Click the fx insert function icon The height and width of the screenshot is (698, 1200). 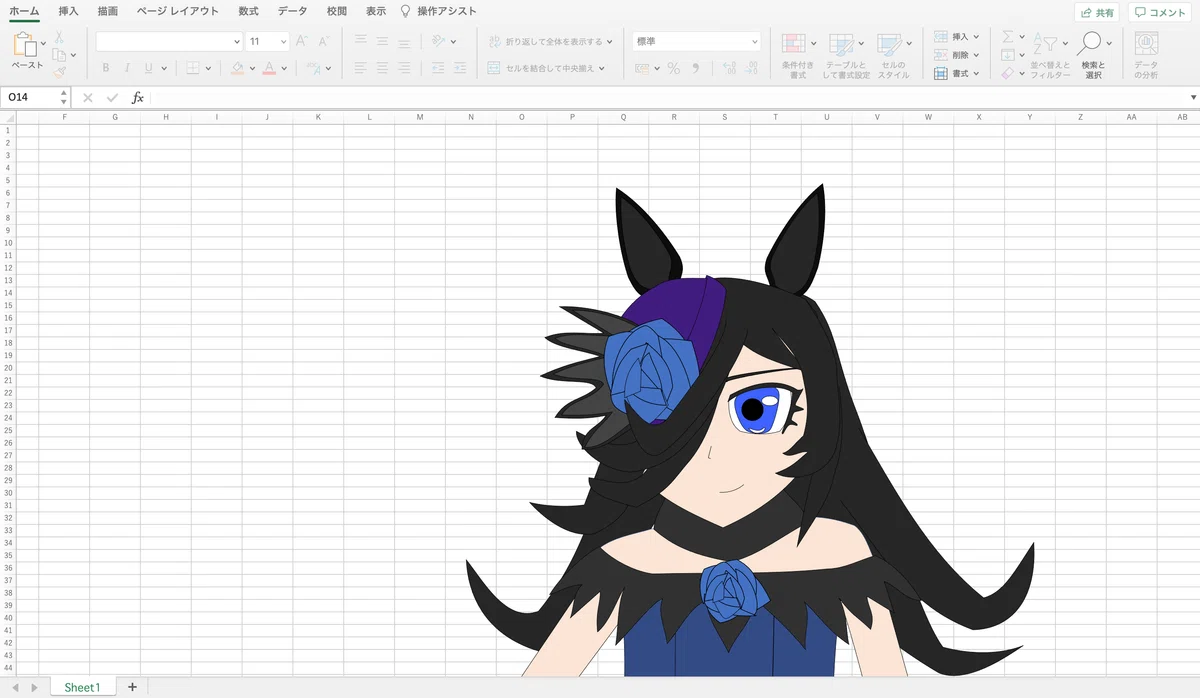point(138,97)
